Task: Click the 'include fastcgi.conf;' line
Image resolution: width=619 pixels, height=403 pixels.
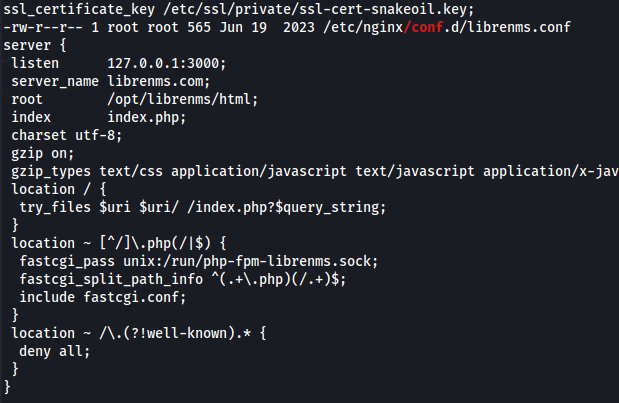Action: (103, 297)
